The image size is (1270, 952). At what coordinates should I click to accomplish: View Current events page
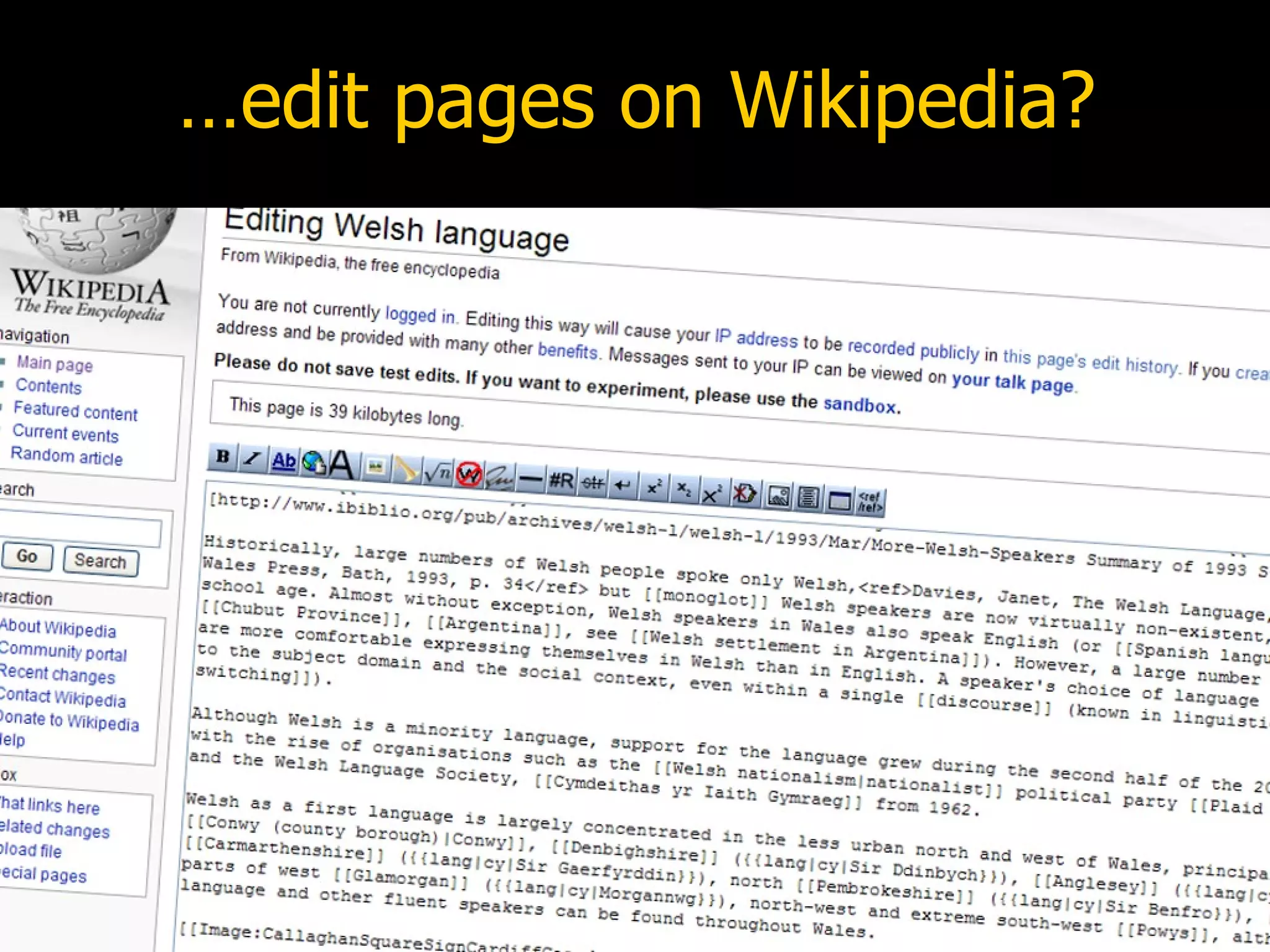66,433
